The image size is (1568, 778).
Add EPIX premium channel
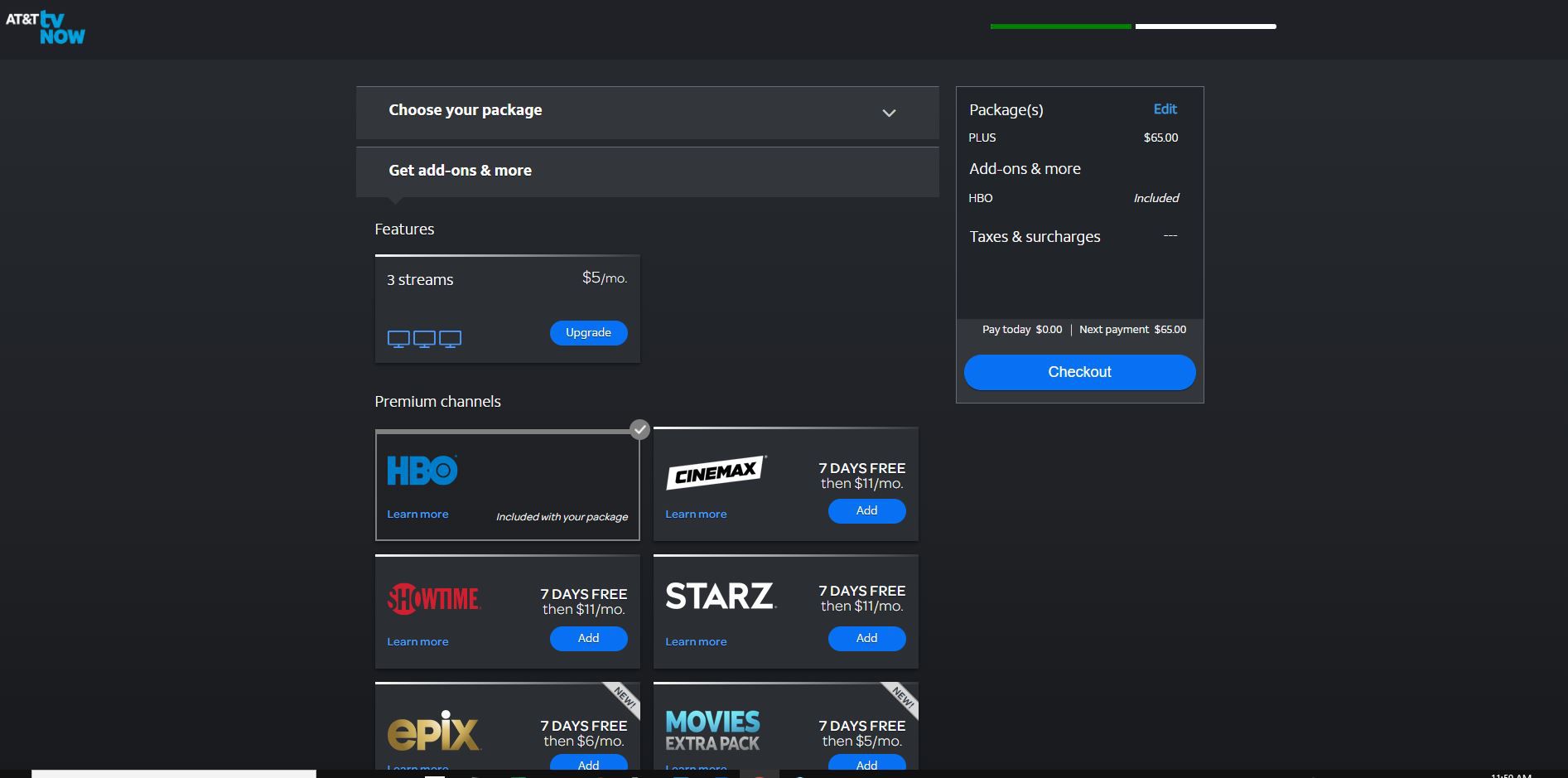[588, 763]
